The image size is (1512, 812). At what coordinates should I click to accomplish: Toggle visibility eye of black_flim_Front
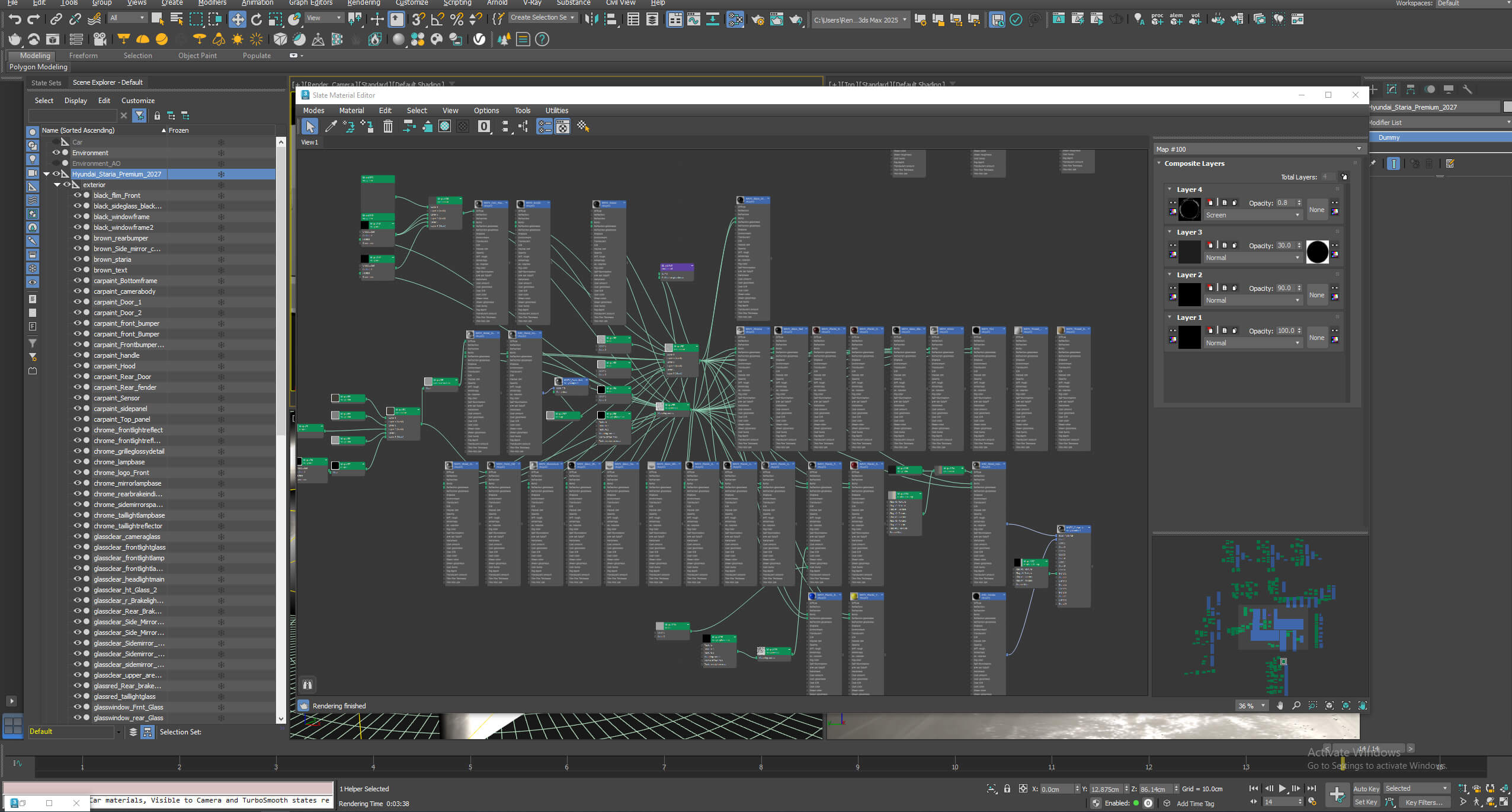pyautogui.click(x=77, y=195)
